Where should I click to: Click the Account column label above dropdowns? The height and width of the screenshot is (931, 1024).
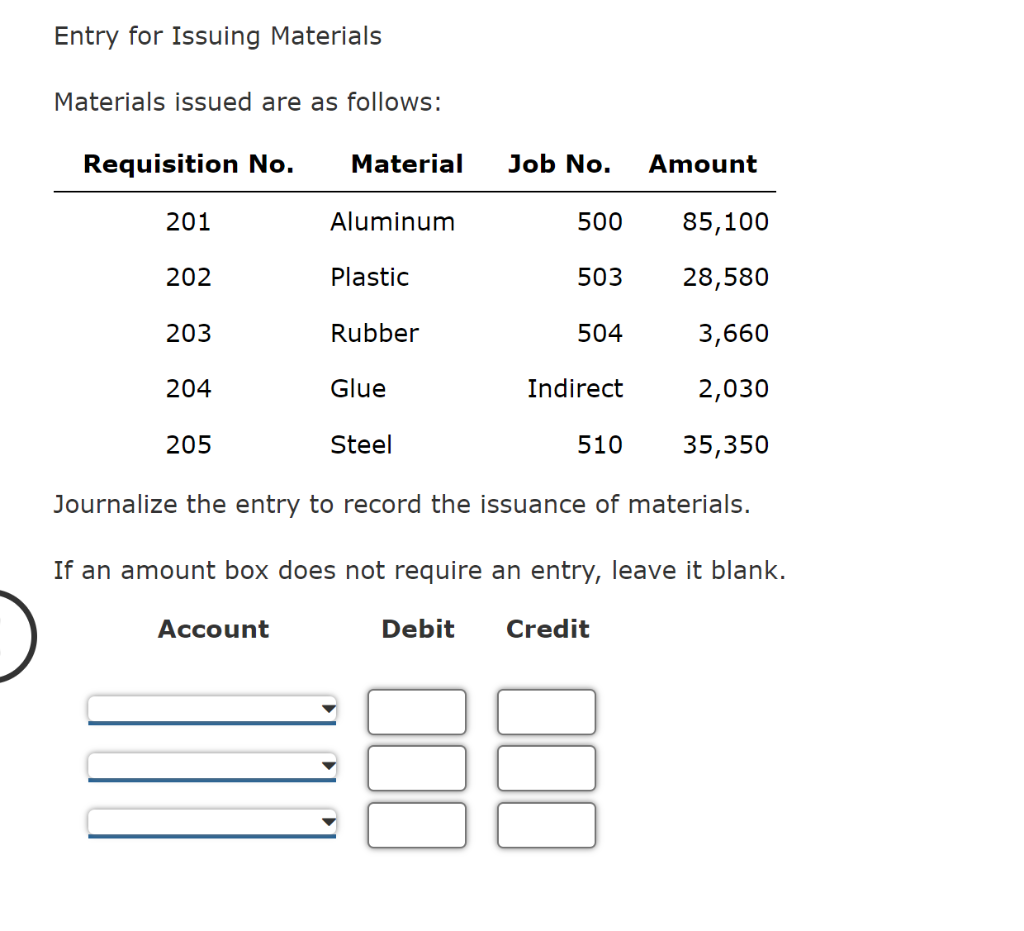[213, 629]
